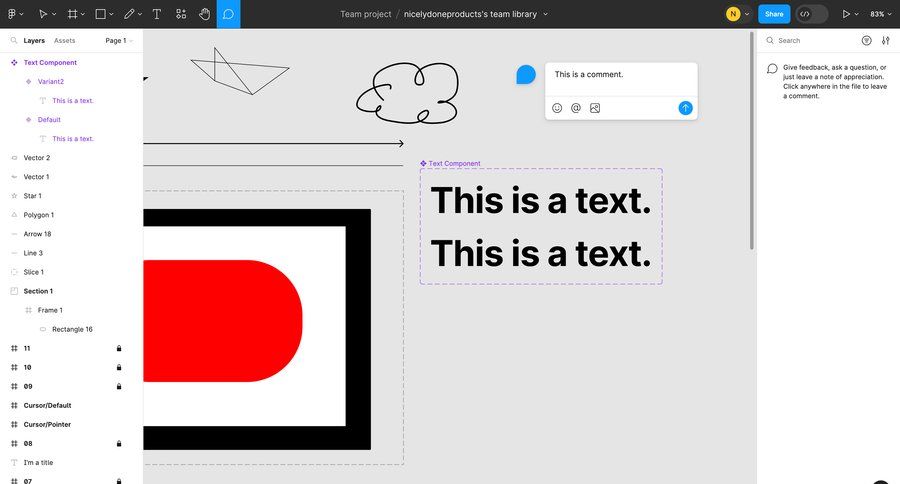900x484 pixels.
Task: Click Team project breadcrumb link
Action: point(366,14)
